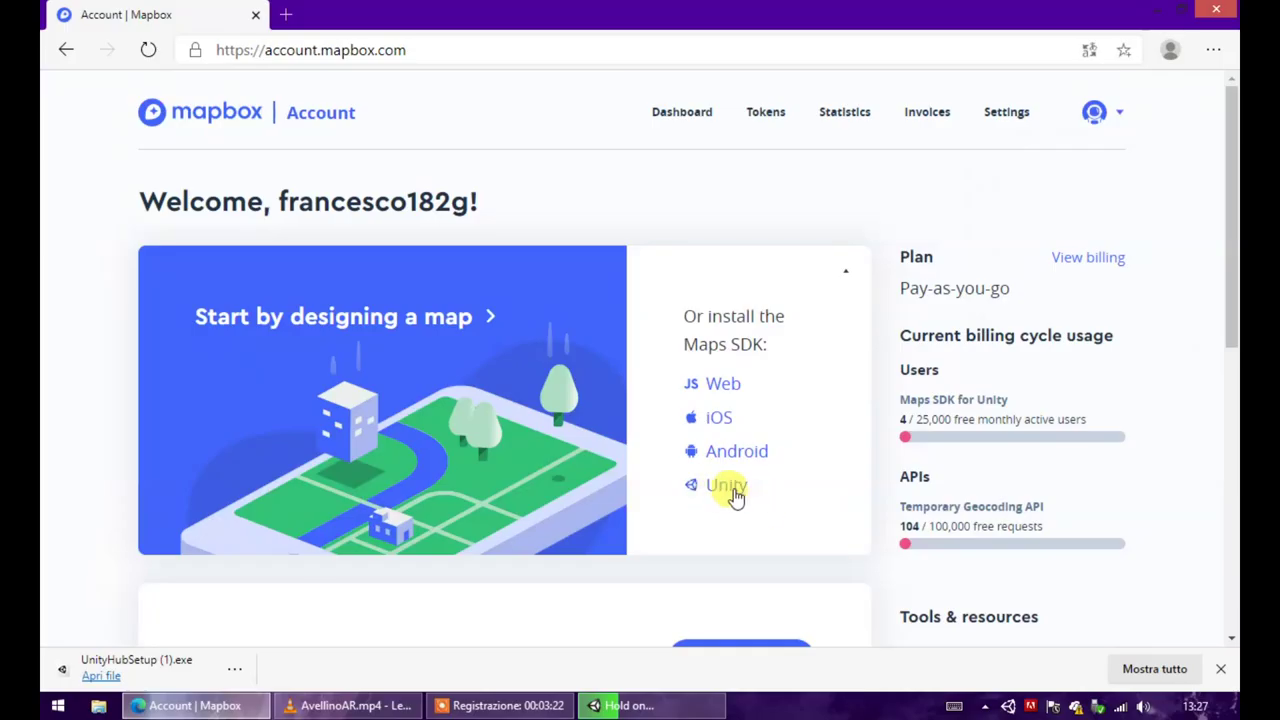Click the cloud sync warning tray icon
1280x720 pixels.
coord(1076,706)
